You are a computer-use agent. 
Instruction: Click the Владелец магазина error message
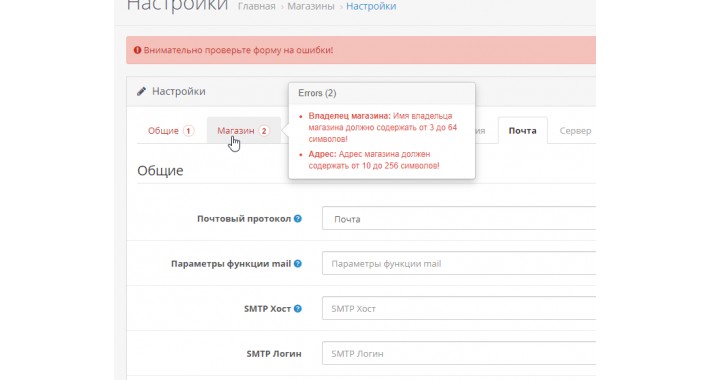tap(383, 127)
